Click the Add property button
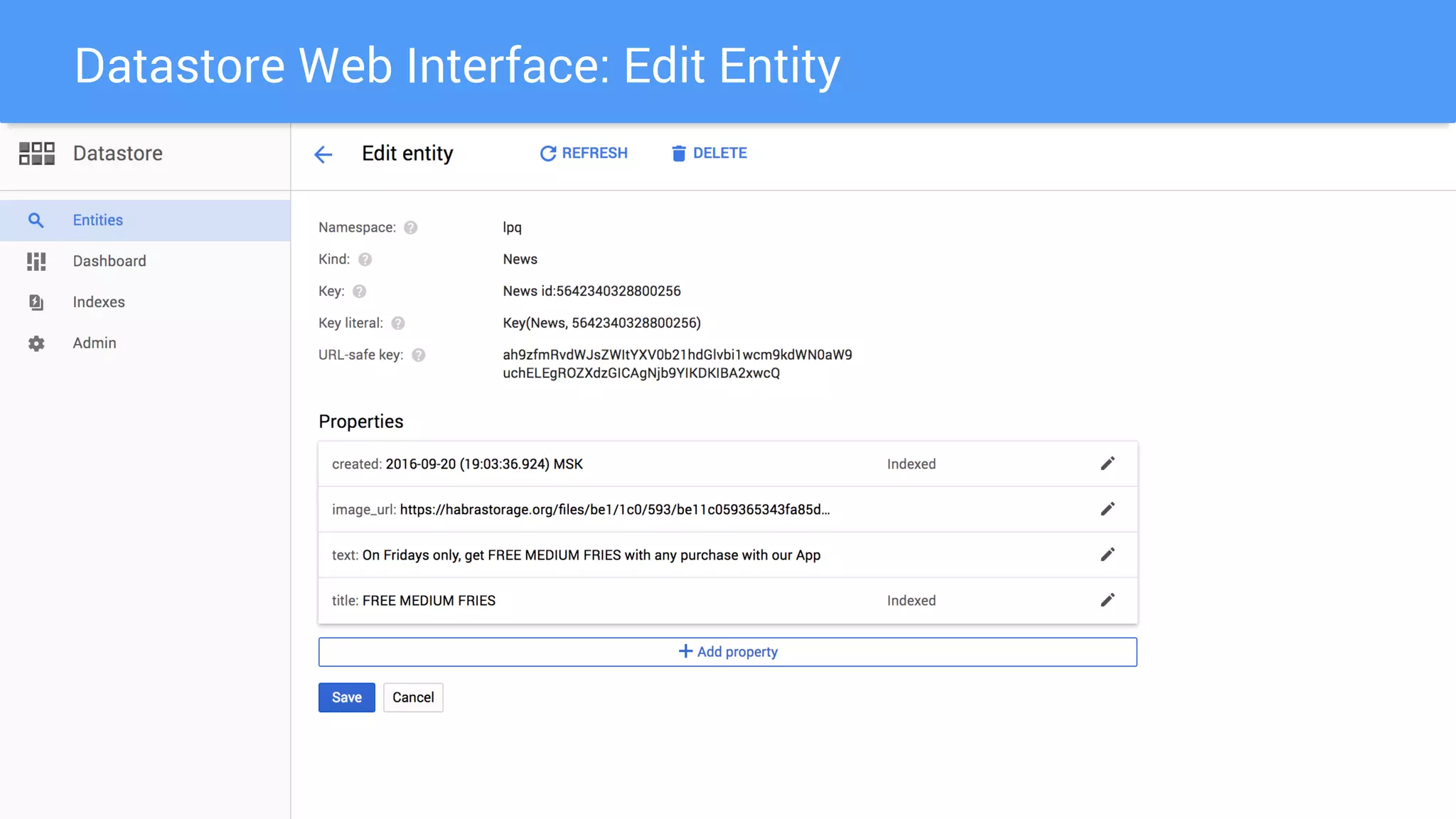The height and width of the screenshot is (819, 1456). (728, 652)
